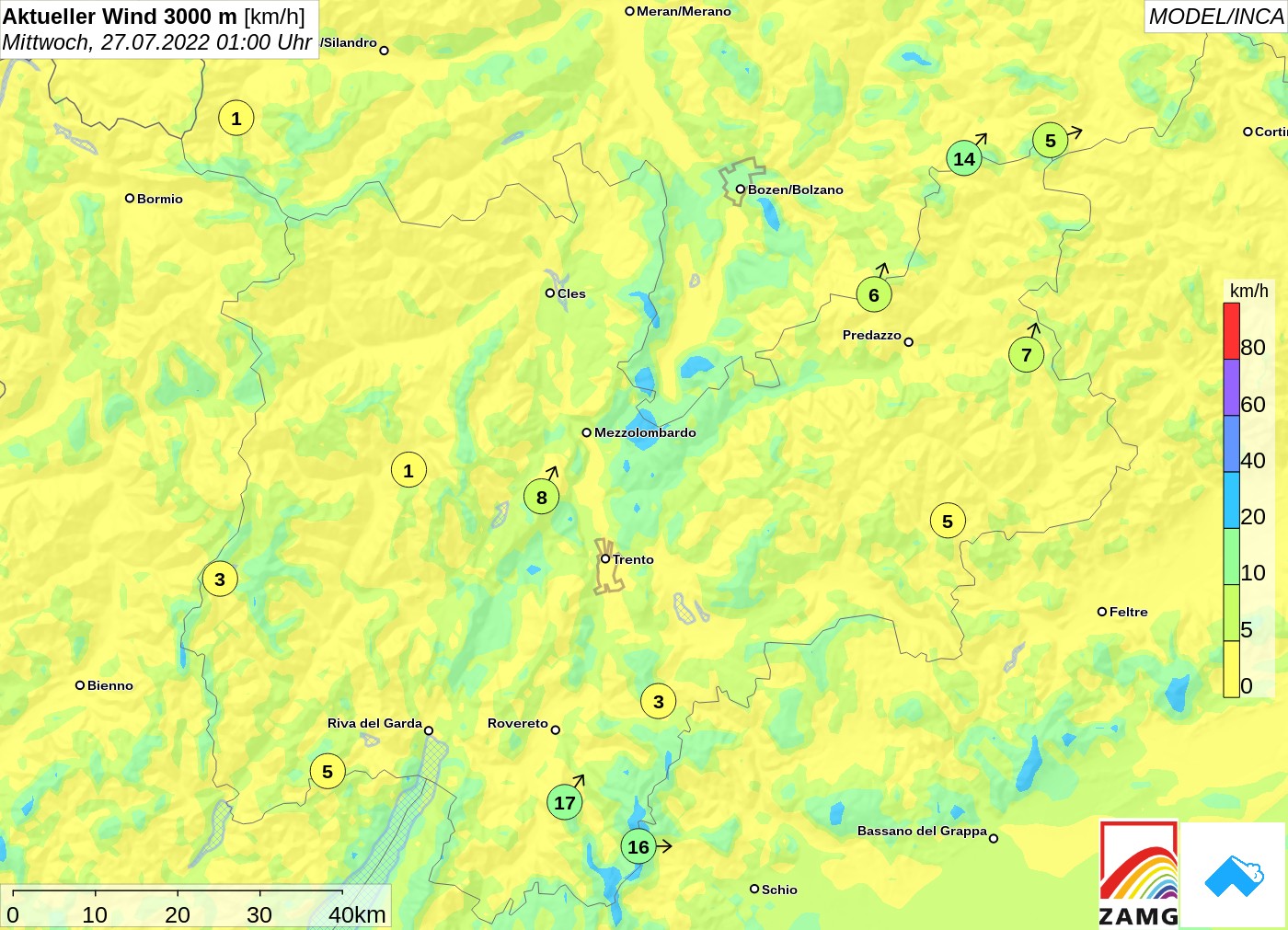This screenshot has height=930, width=1288.
Task: Select wind marker 1 nearest to Silandro
Action: [x=236, y=118]
